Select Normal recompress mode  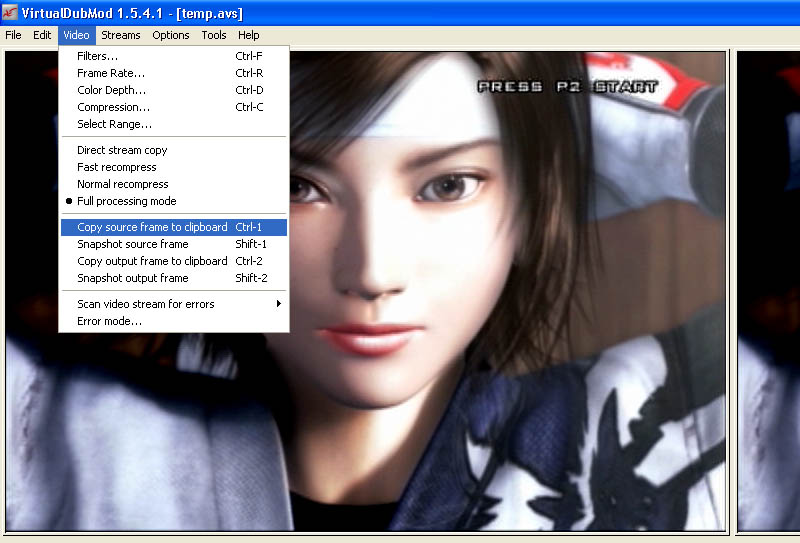(x=174, y=184)
